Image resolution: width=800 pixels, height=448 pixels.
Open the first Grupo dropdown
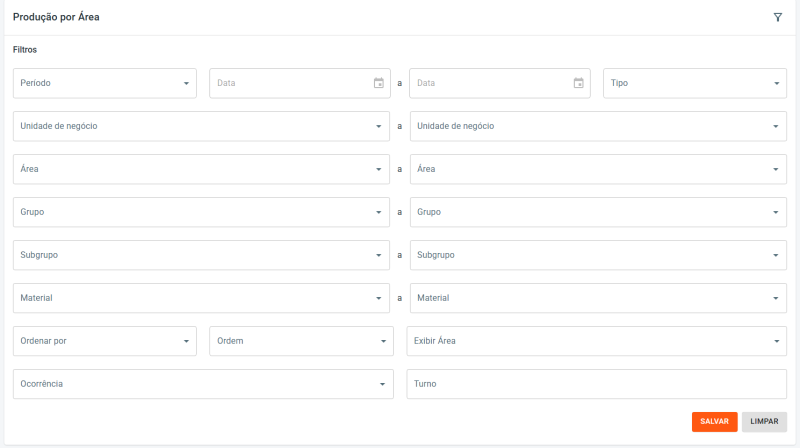201,212
